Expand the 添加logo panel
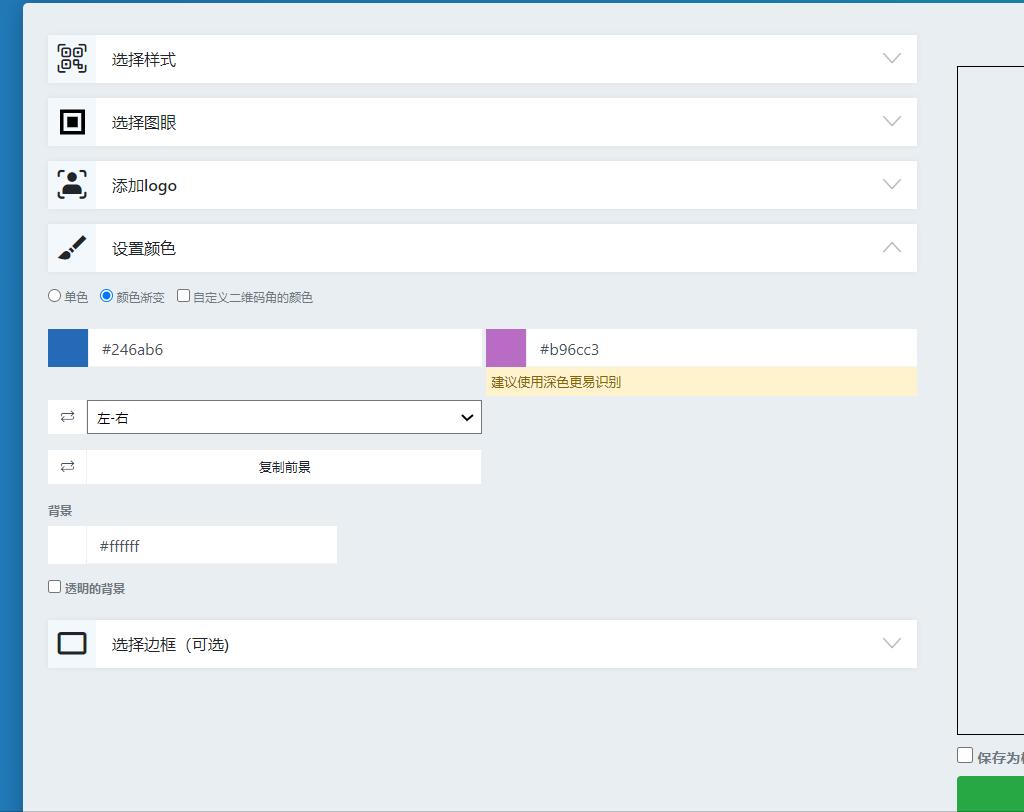Viewport: 1024px width, 812px height. click(891, 184)
